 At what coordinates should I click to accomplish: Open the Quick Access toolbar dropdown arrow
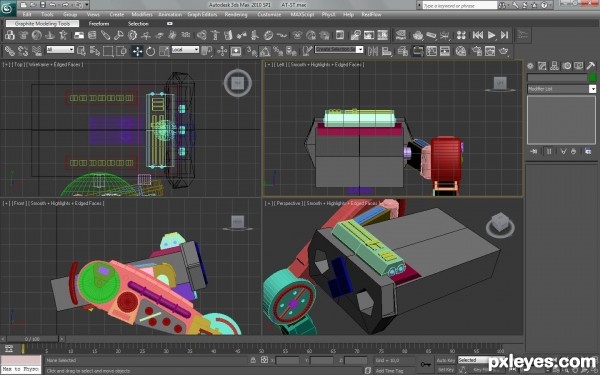tap(87, 5)
